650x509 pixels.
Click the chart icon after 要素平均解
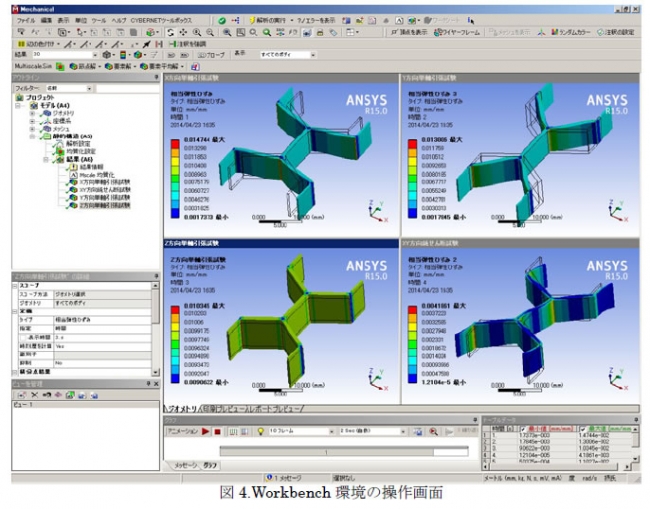tap(195, 66)
